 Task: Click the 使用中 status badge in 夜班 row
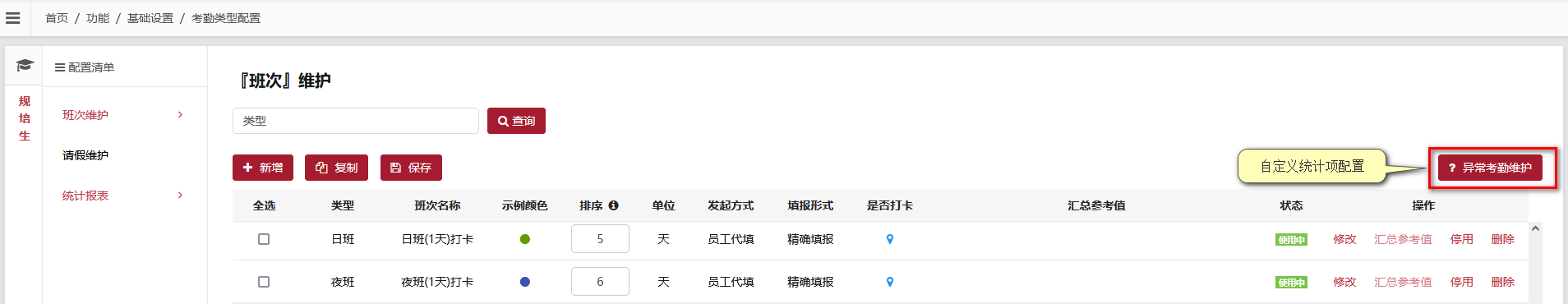pyautogui.click(x=1291, y=283)
